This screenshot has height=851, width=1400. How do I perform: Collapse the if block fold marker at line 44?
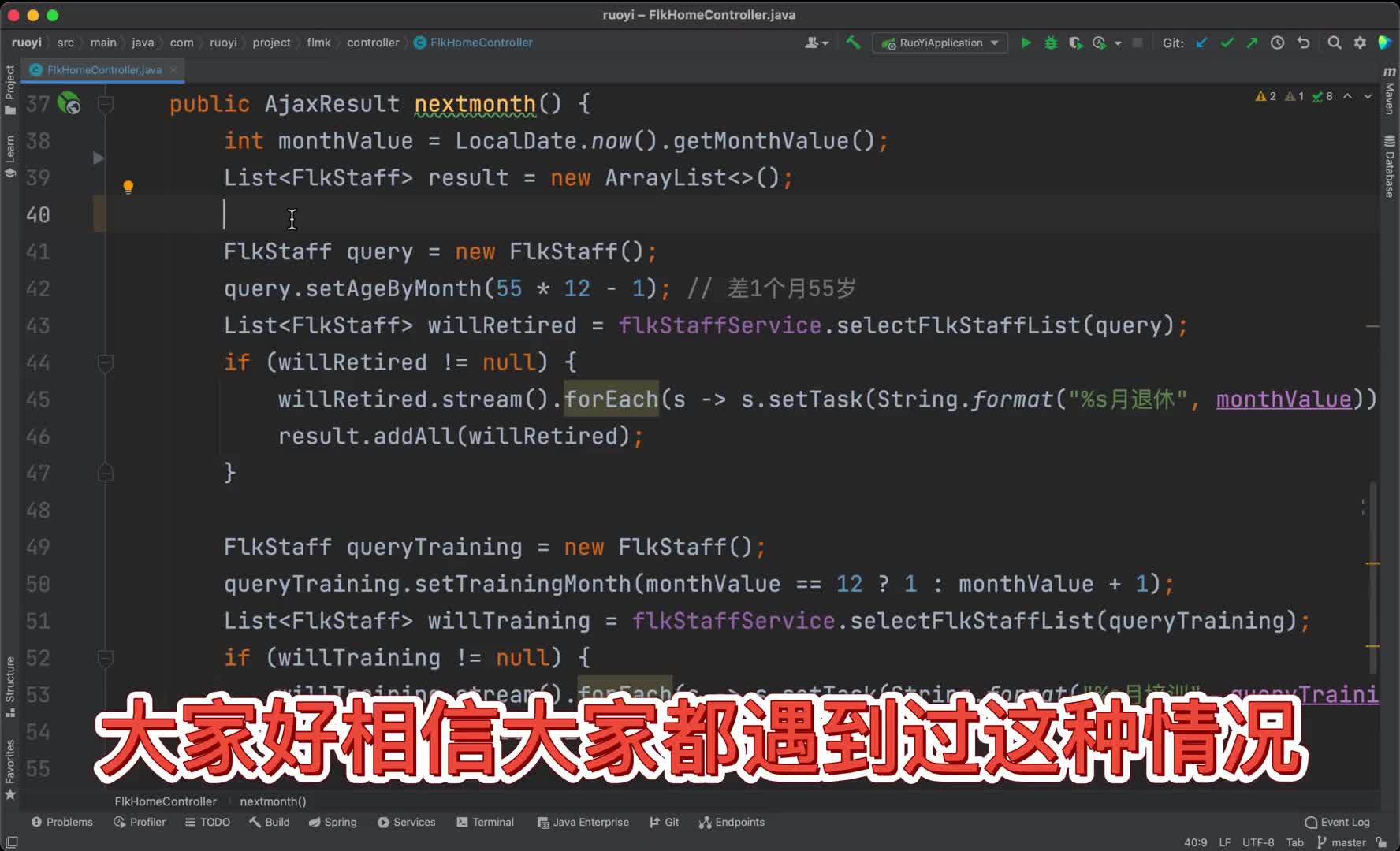click(105, 362)
